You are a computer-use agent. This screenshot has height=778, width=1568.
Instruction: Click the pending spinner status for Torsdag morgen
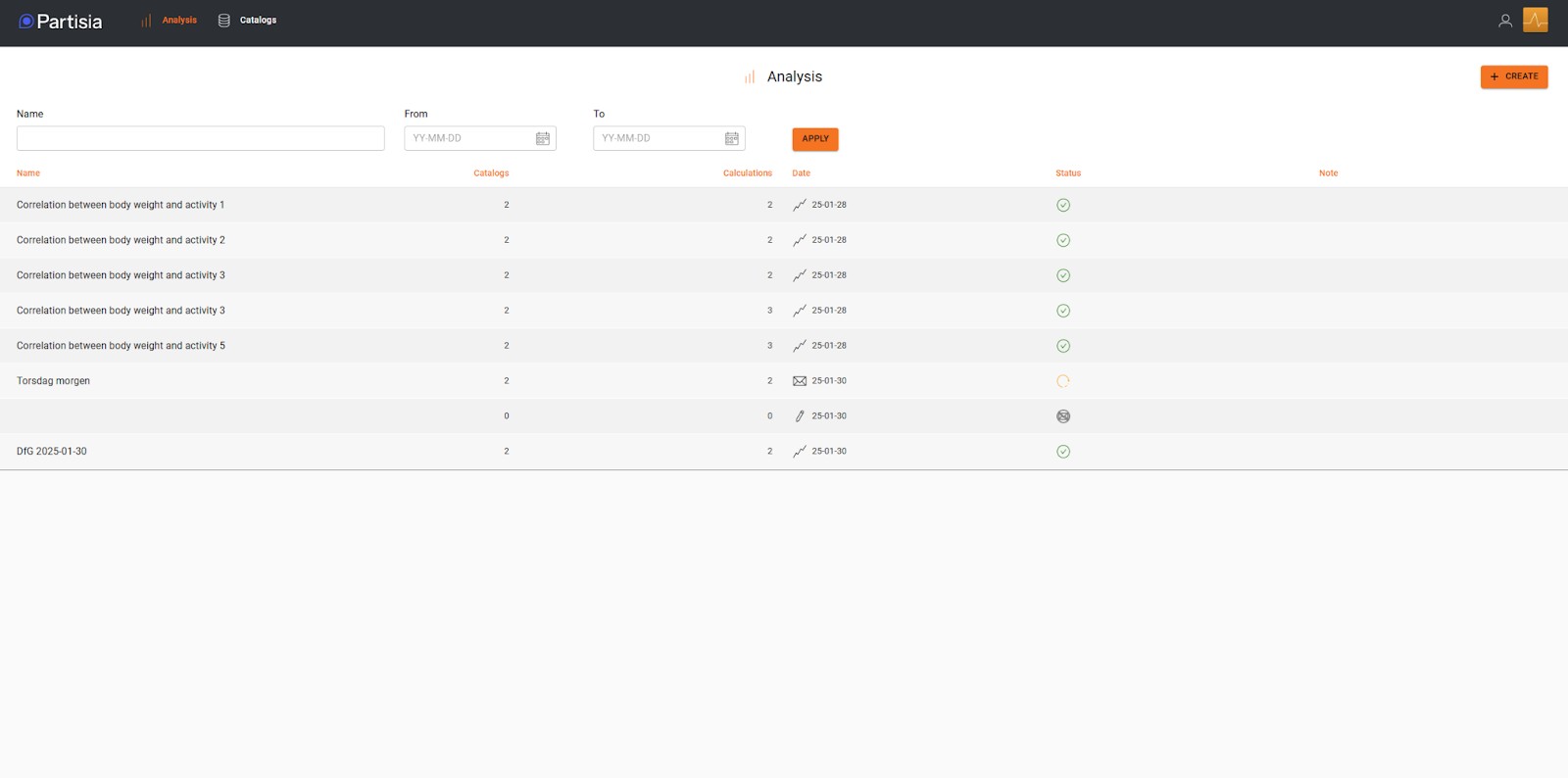(x=1063, y=381)
